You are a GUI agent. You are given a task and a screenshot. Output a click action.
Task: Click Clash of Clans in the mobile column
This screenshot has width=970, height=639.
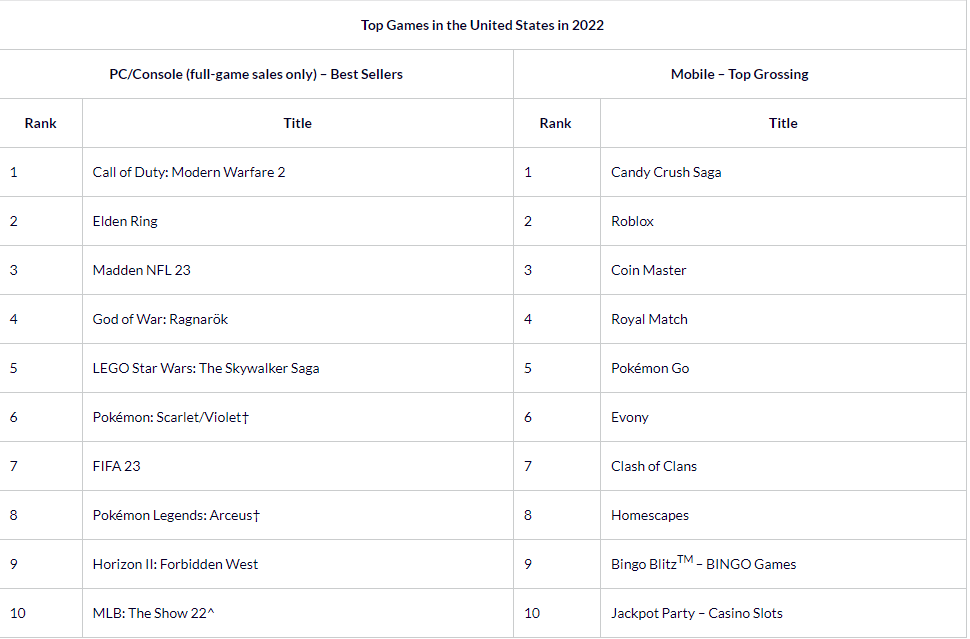[x=654, y=466]
